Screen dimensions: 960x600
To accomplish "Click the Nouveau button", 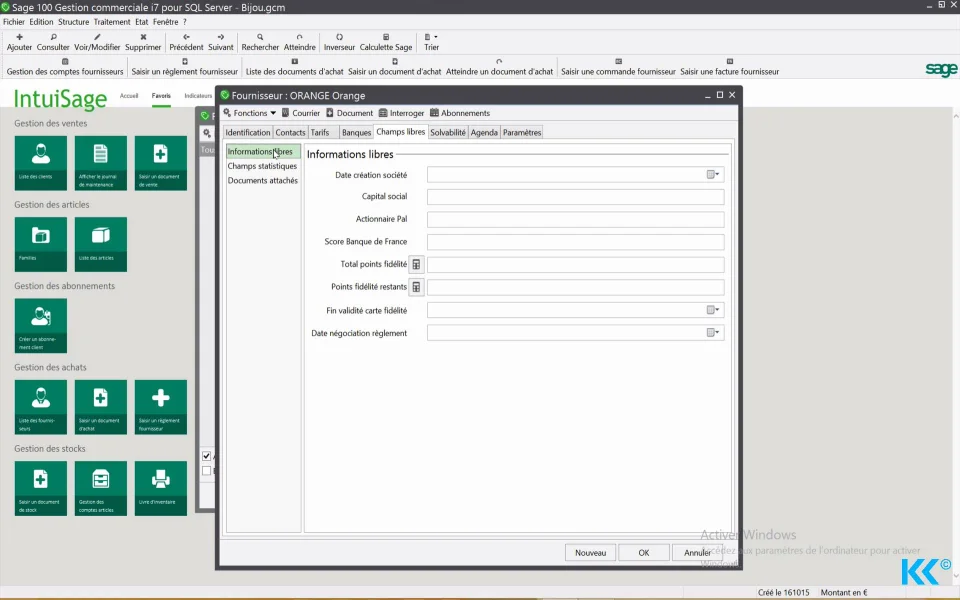I will (x=590, y=552).
